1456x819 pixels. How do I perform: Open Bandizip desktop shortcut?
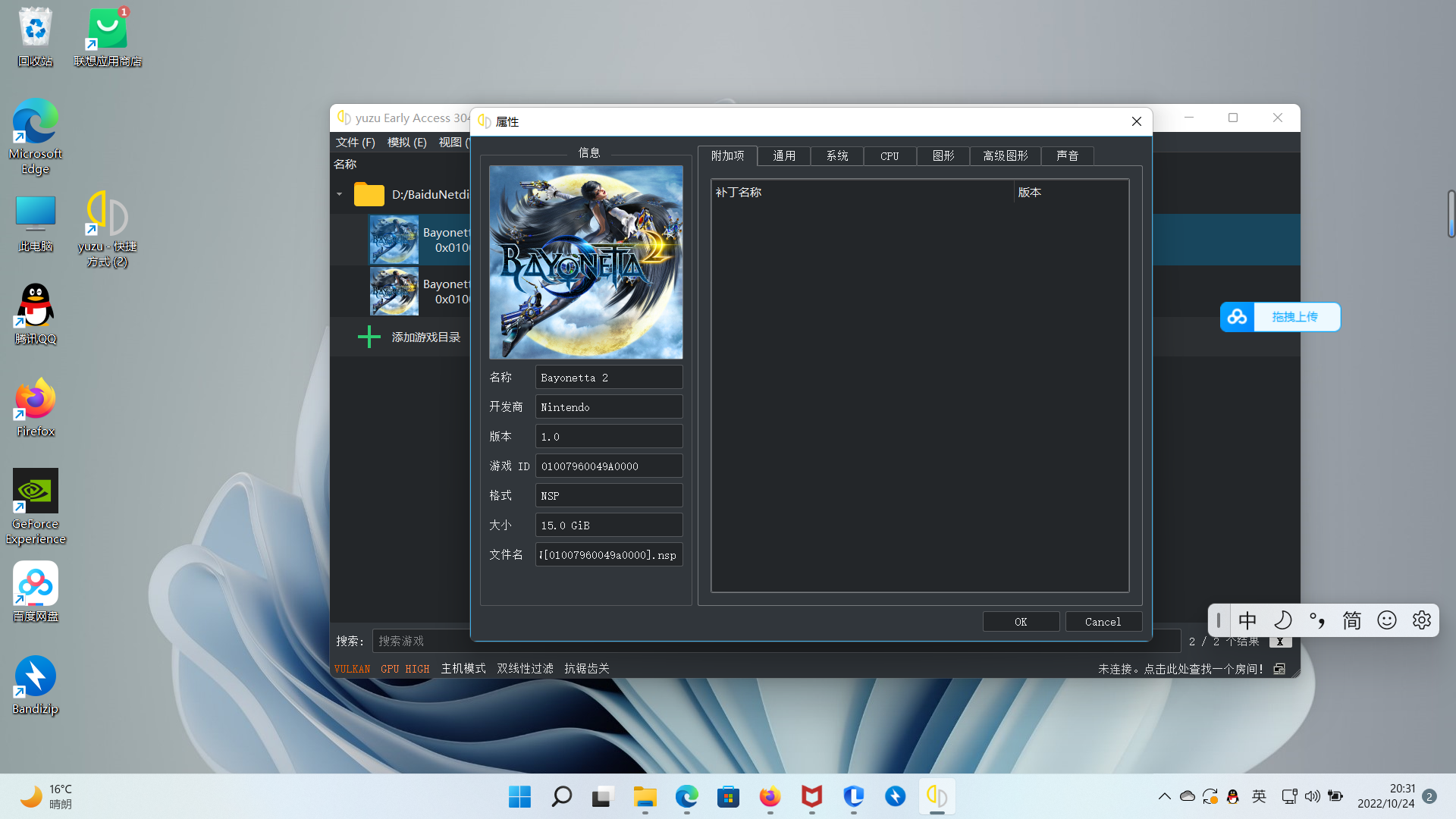pyautogui.click(x=36, y=686)
